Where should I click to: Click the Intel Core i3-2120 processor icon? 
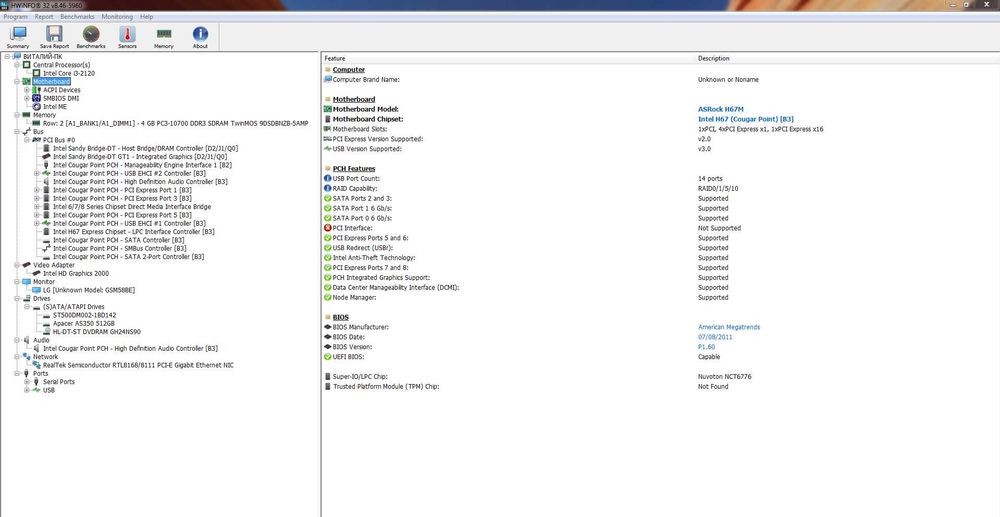coord(37,73)
